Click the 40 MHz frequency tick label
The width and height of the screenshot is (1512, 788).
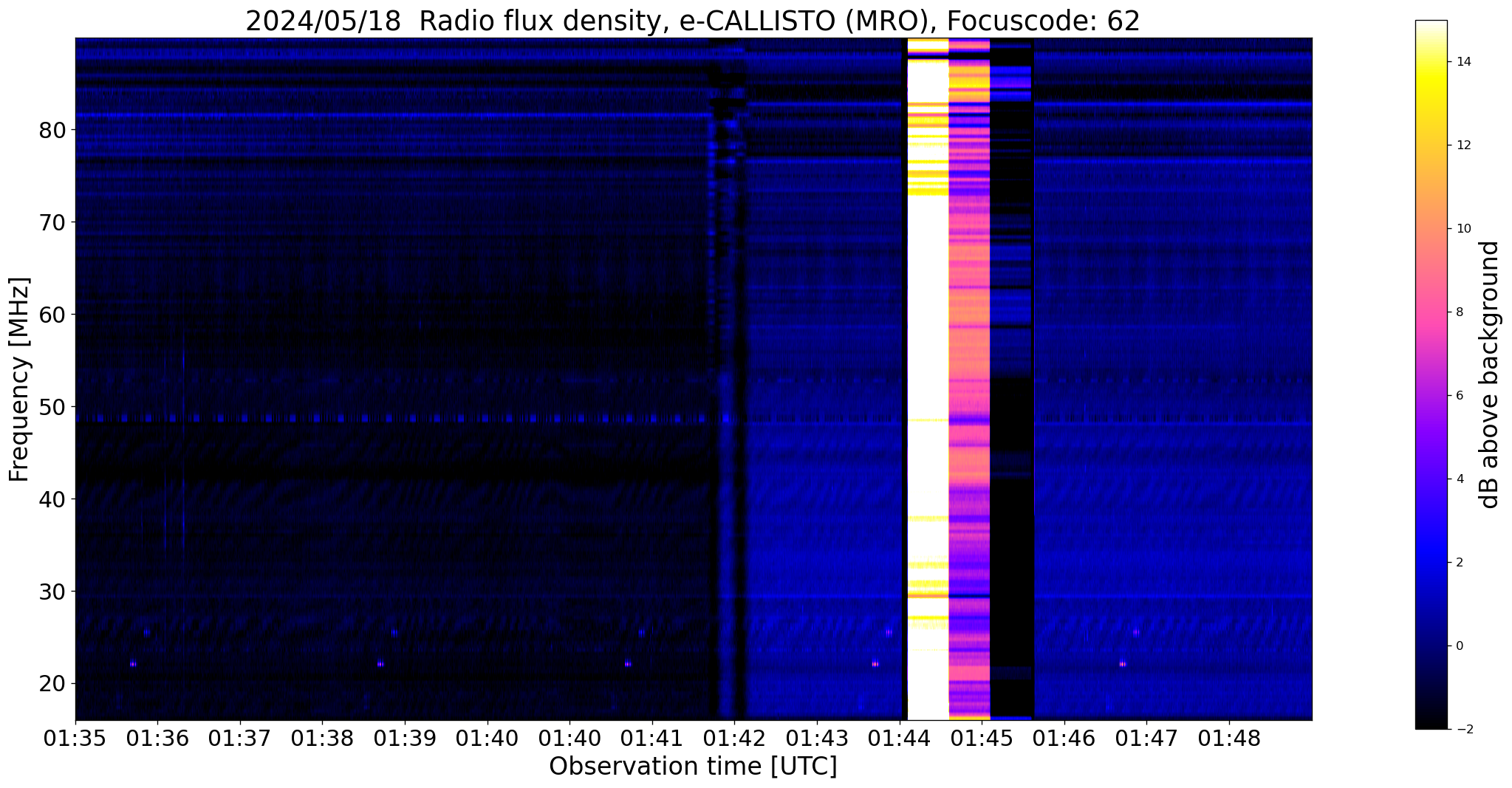(x=52, y=500)
